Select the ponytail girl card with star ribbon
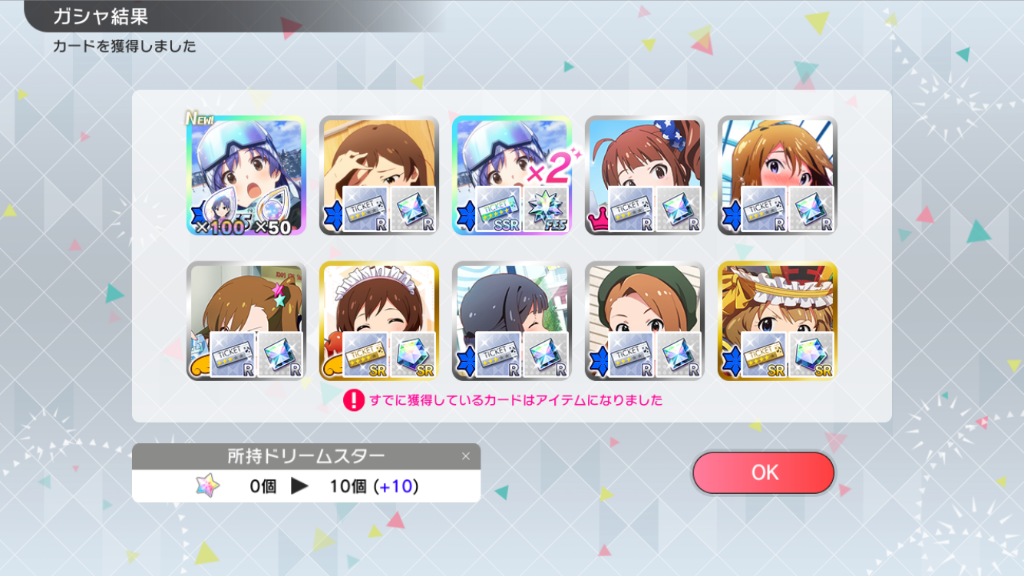Screen dimensions: 1024x576 point(645,176)
